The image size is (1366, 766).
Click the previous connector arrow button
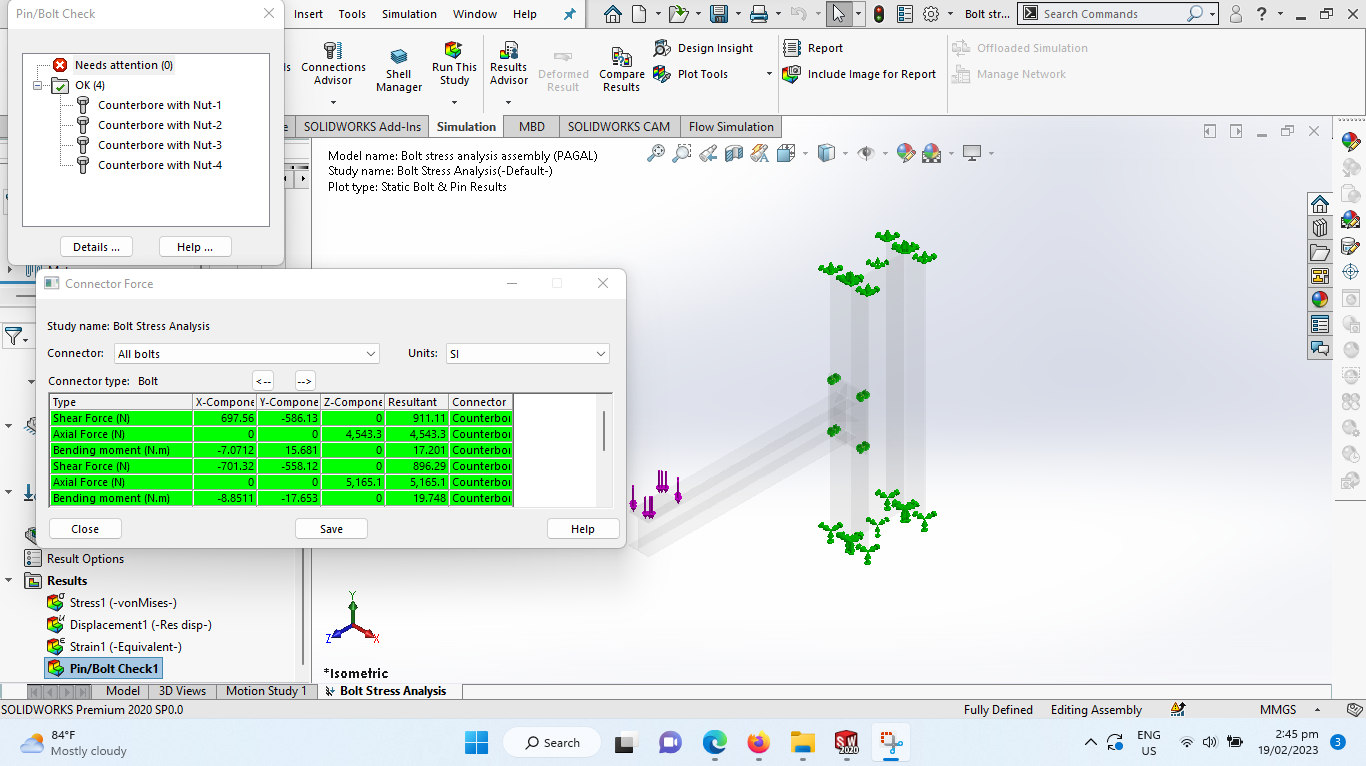pyautogui.click(x=263, y=381)
